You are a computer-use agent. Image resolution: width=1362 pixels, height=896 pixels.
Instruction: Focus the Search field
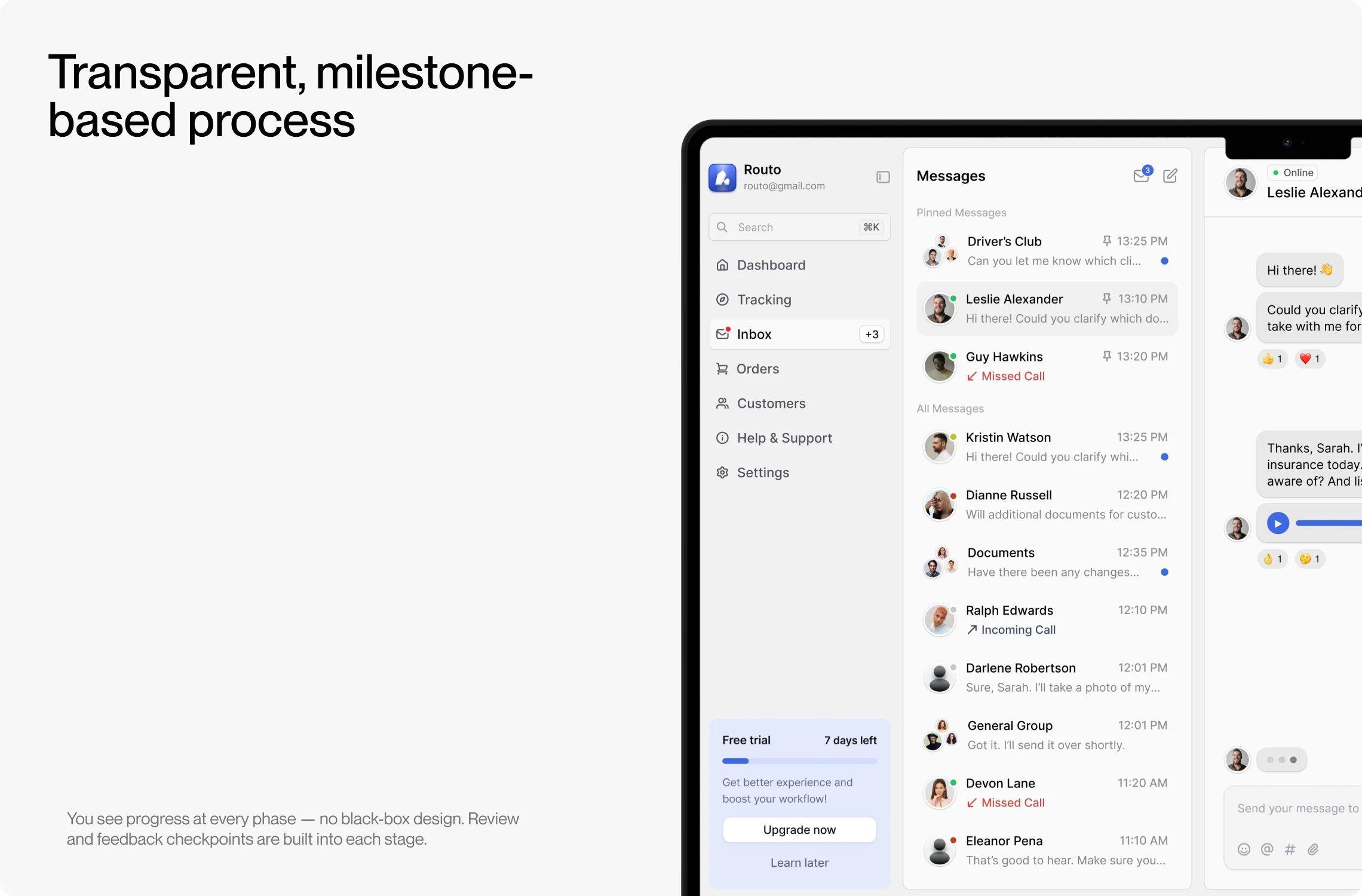pyautogui.click(x=799, y=227)
